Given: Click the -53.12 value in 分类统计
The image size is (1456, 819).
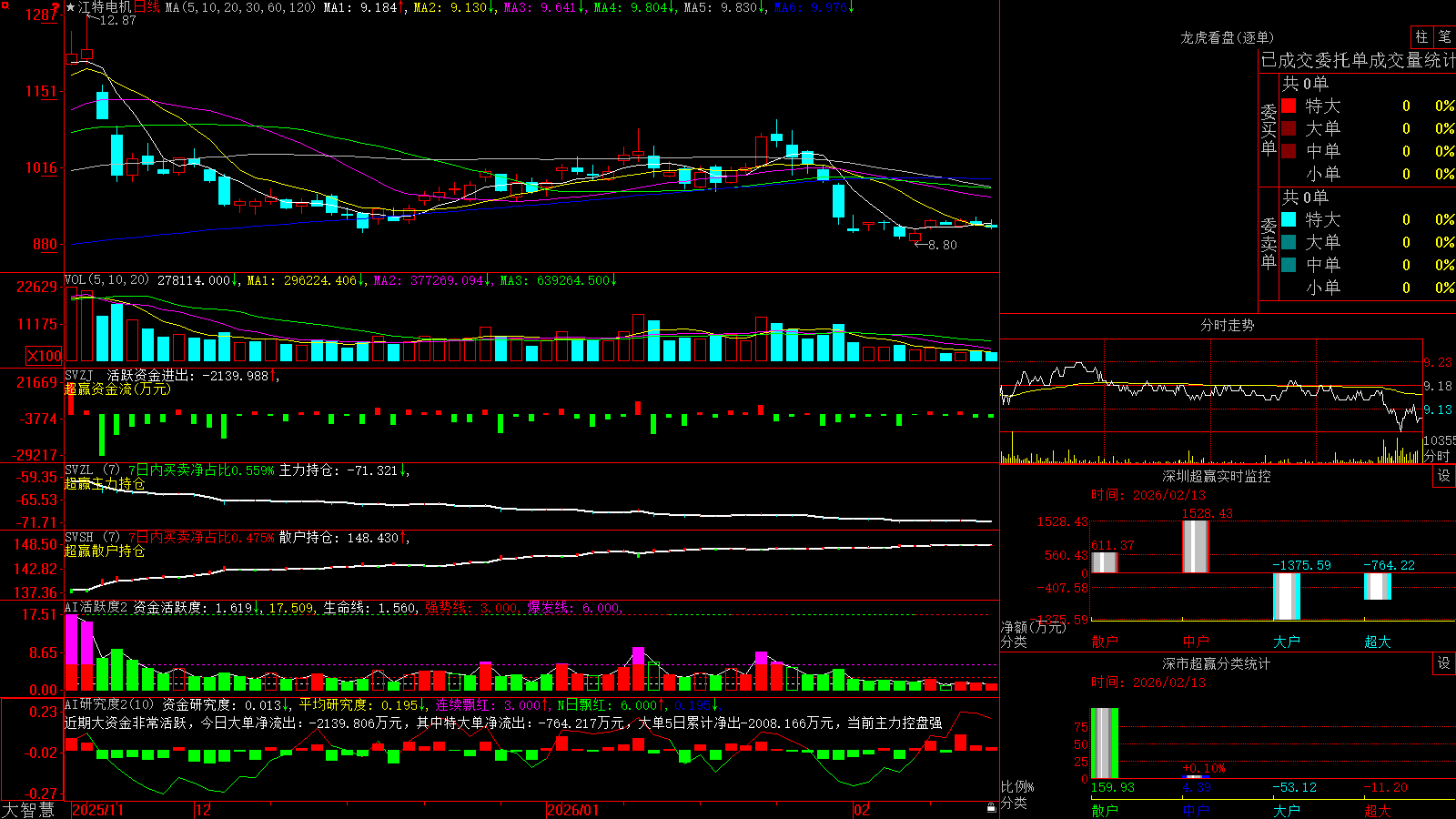Looking at the screenshot, I should [1295, 787].
